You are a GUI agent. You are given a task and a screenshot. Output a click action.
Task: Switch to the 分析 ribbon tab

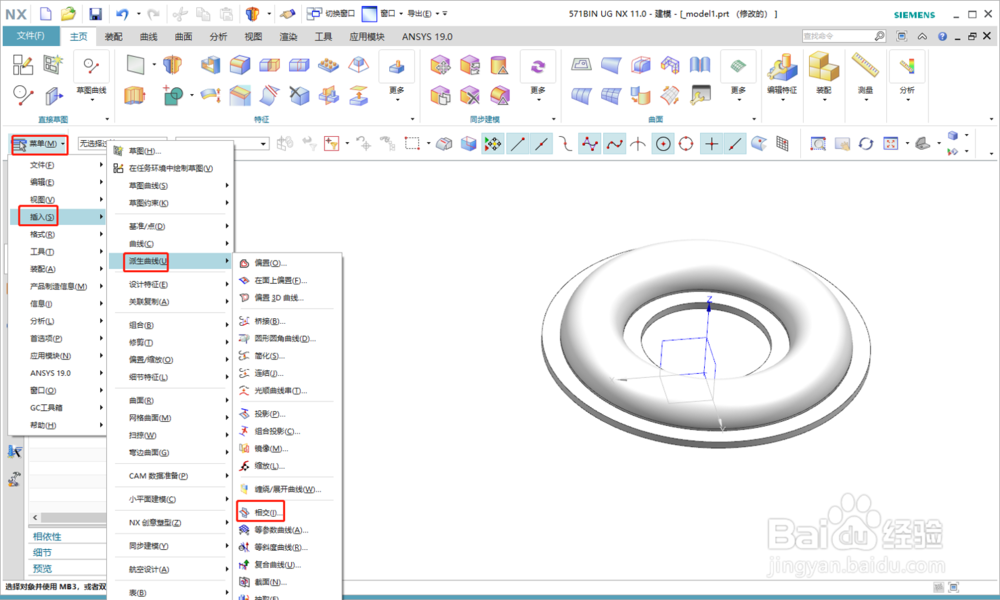(218, 36)
